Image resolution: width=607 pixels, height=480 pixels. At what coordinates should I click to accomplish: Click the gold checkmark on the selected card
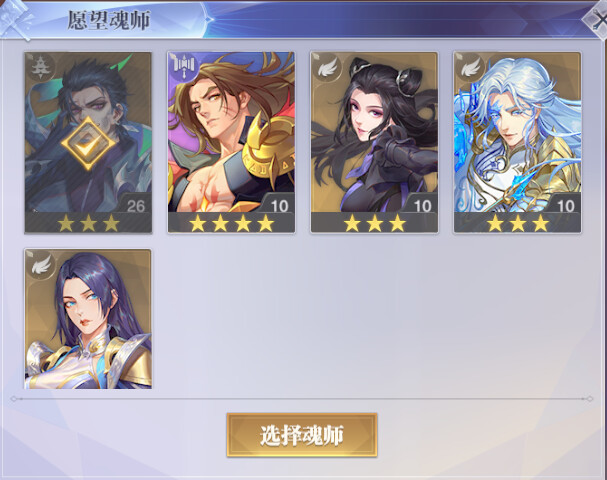coord(88,144)
